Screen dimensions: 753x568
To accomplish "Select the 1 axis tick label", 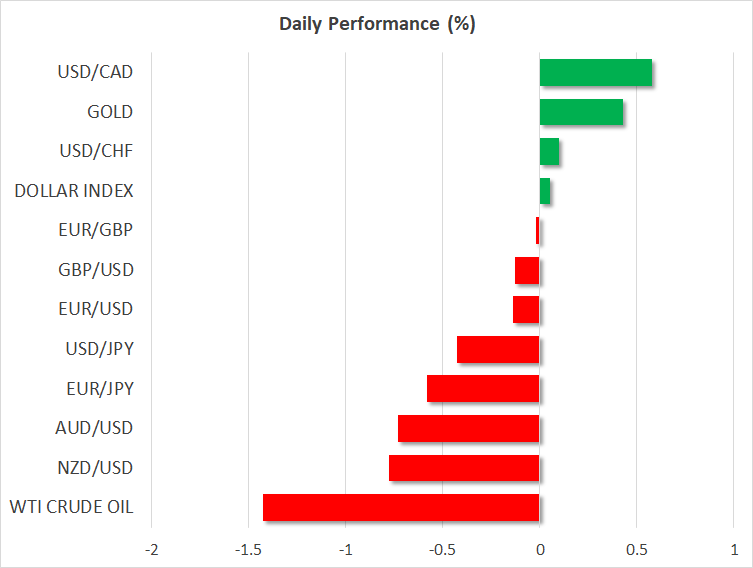I will point(733,550).
